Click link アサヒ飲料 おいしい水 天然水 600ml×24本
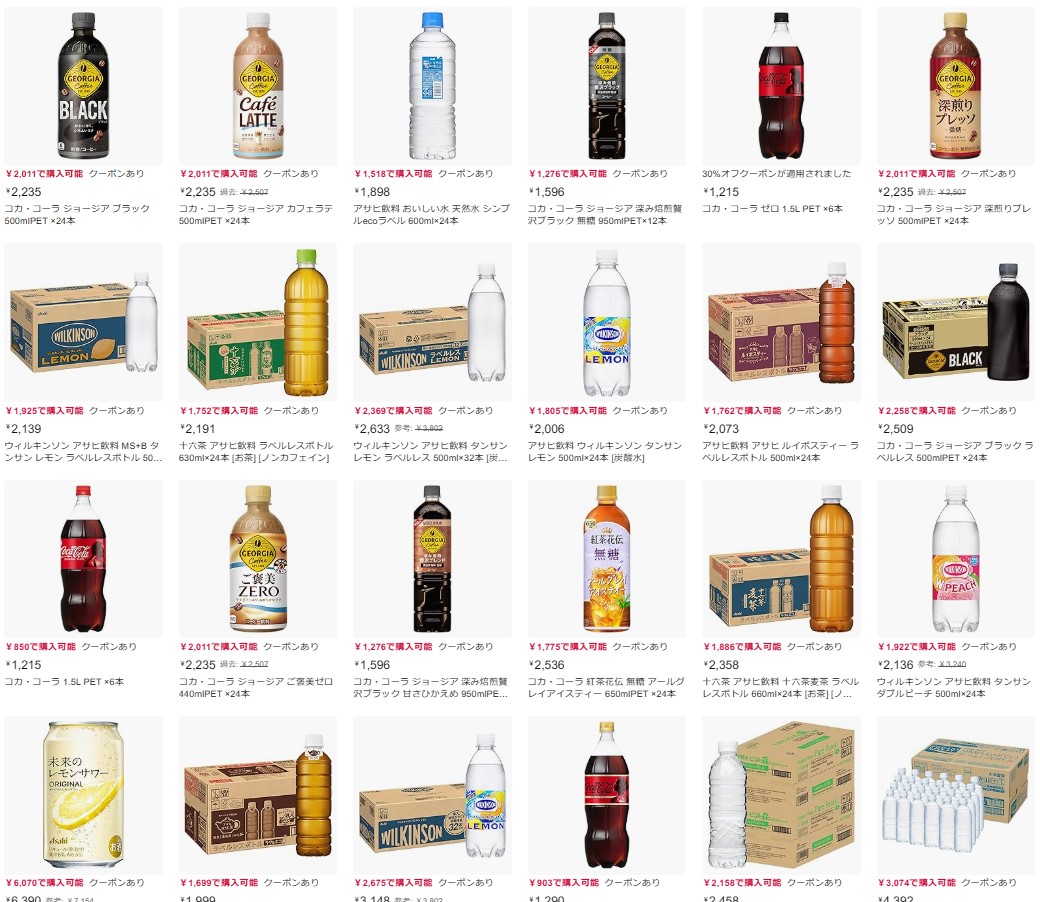Screen dimensions: 1040x902 [x=432, y=214]
